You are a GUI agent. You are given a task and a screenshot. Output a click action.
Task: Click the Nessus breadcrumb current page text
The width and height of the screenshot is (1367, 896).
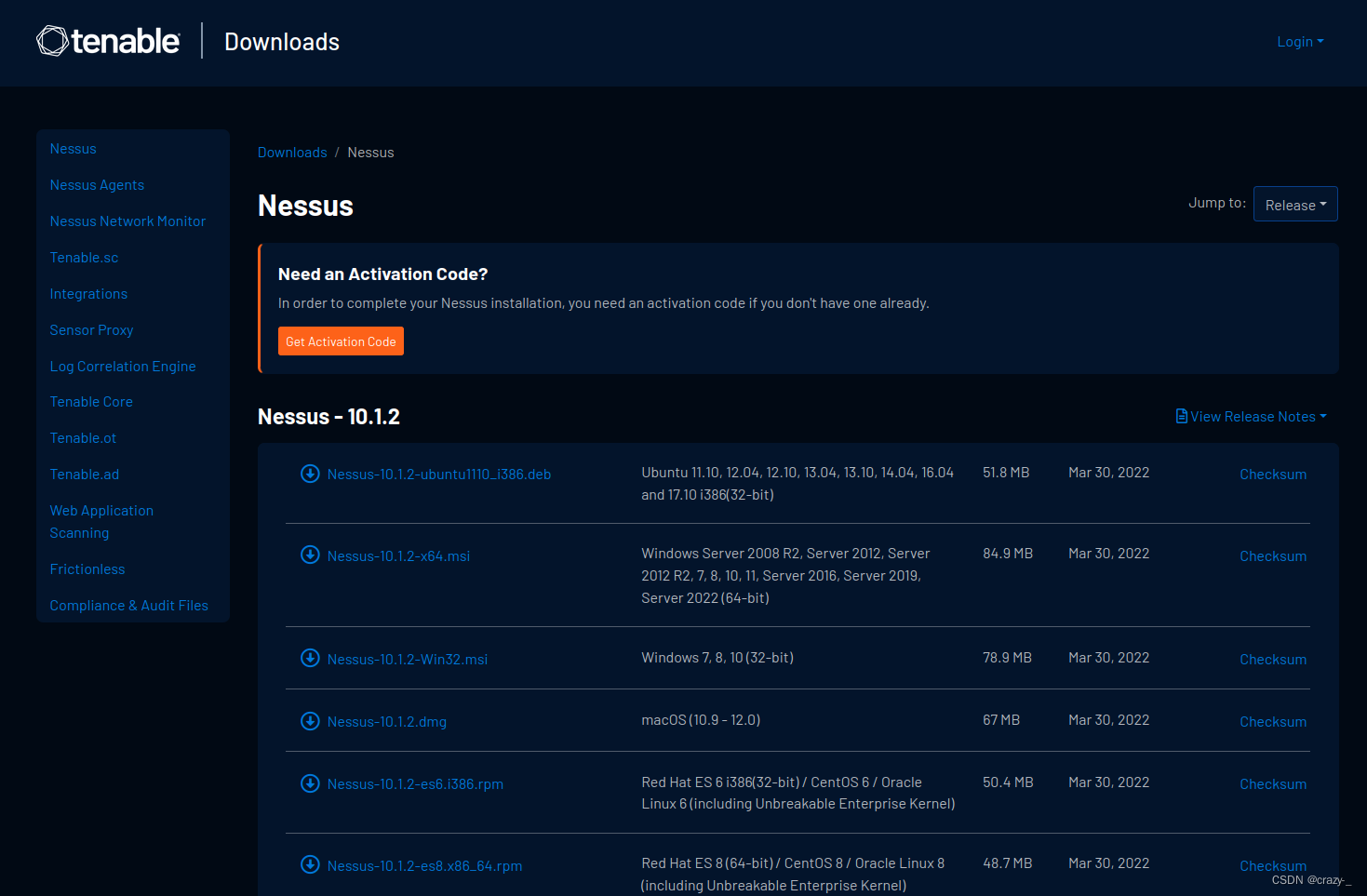(370, 153)
